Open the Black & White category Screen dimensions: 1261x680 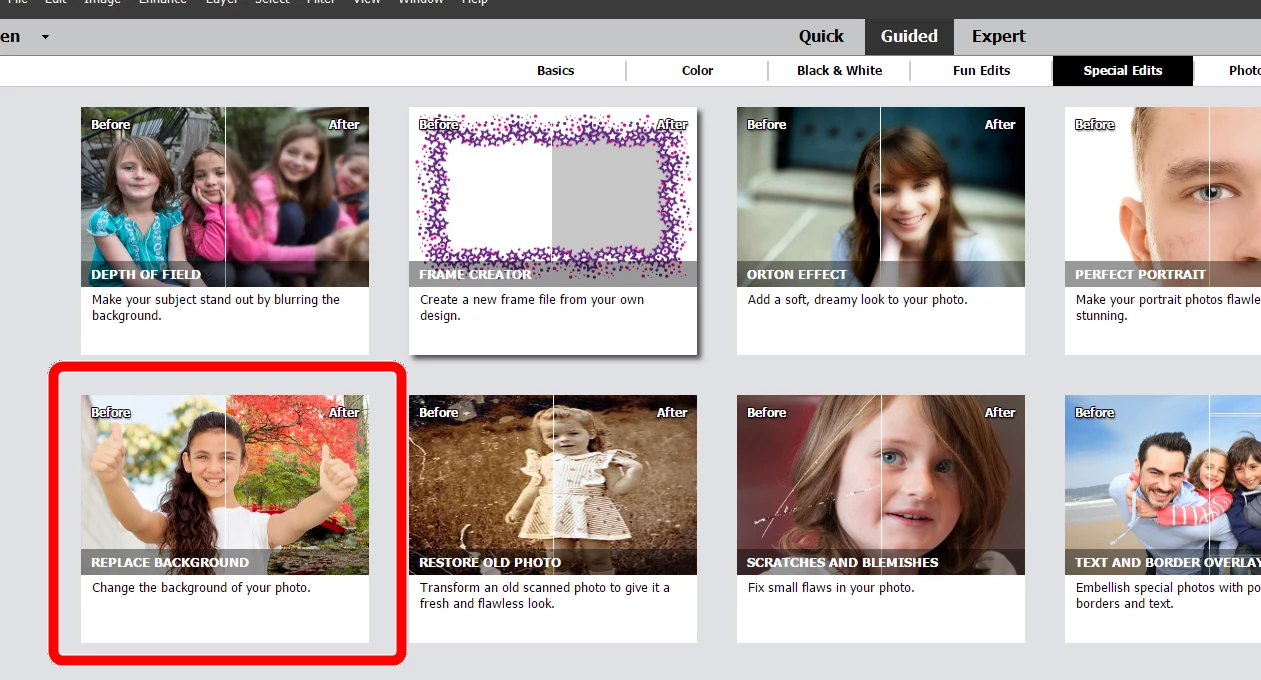(839, 70)
